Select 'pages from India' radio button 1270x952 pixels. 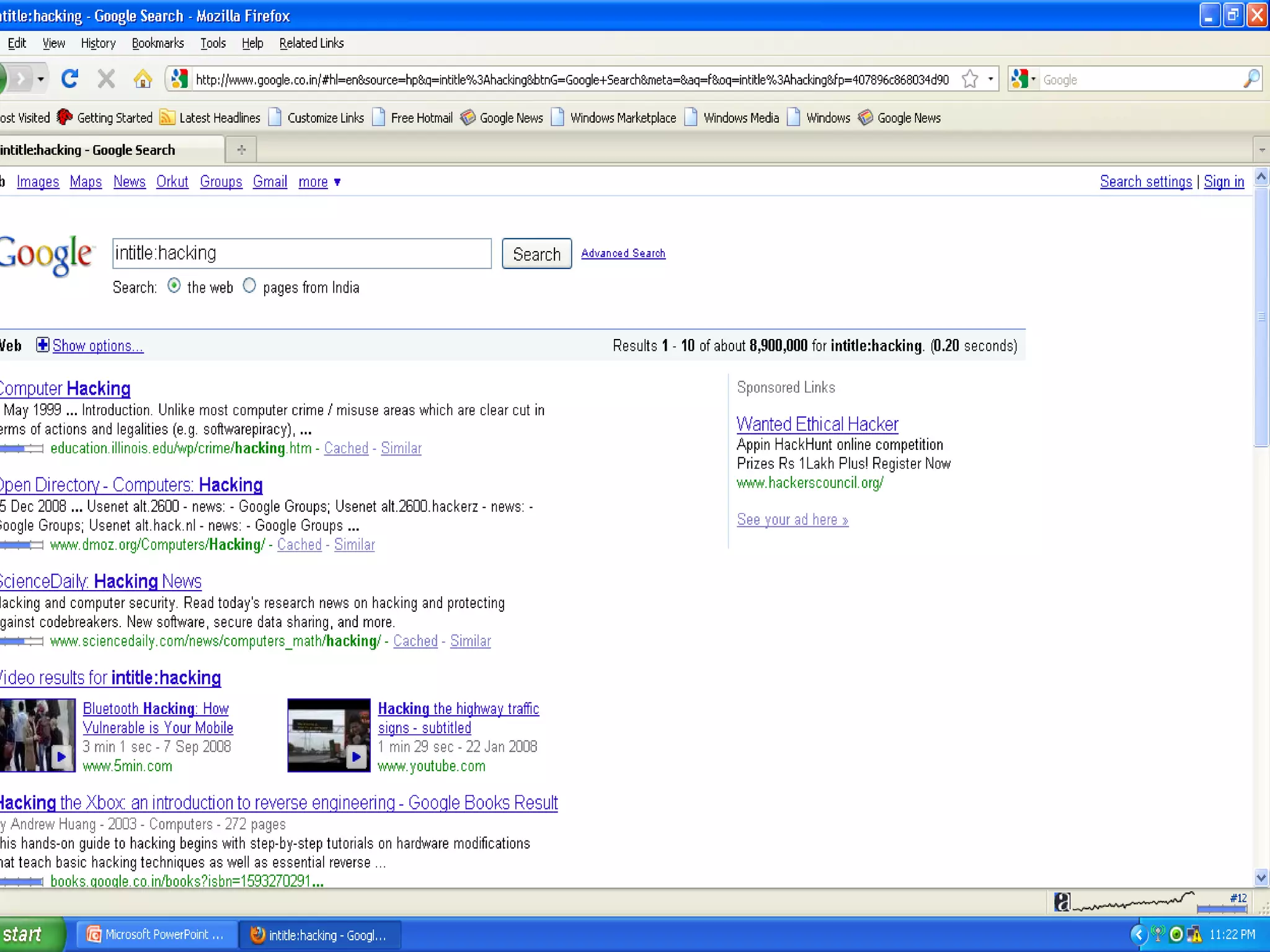click(249, 286)
